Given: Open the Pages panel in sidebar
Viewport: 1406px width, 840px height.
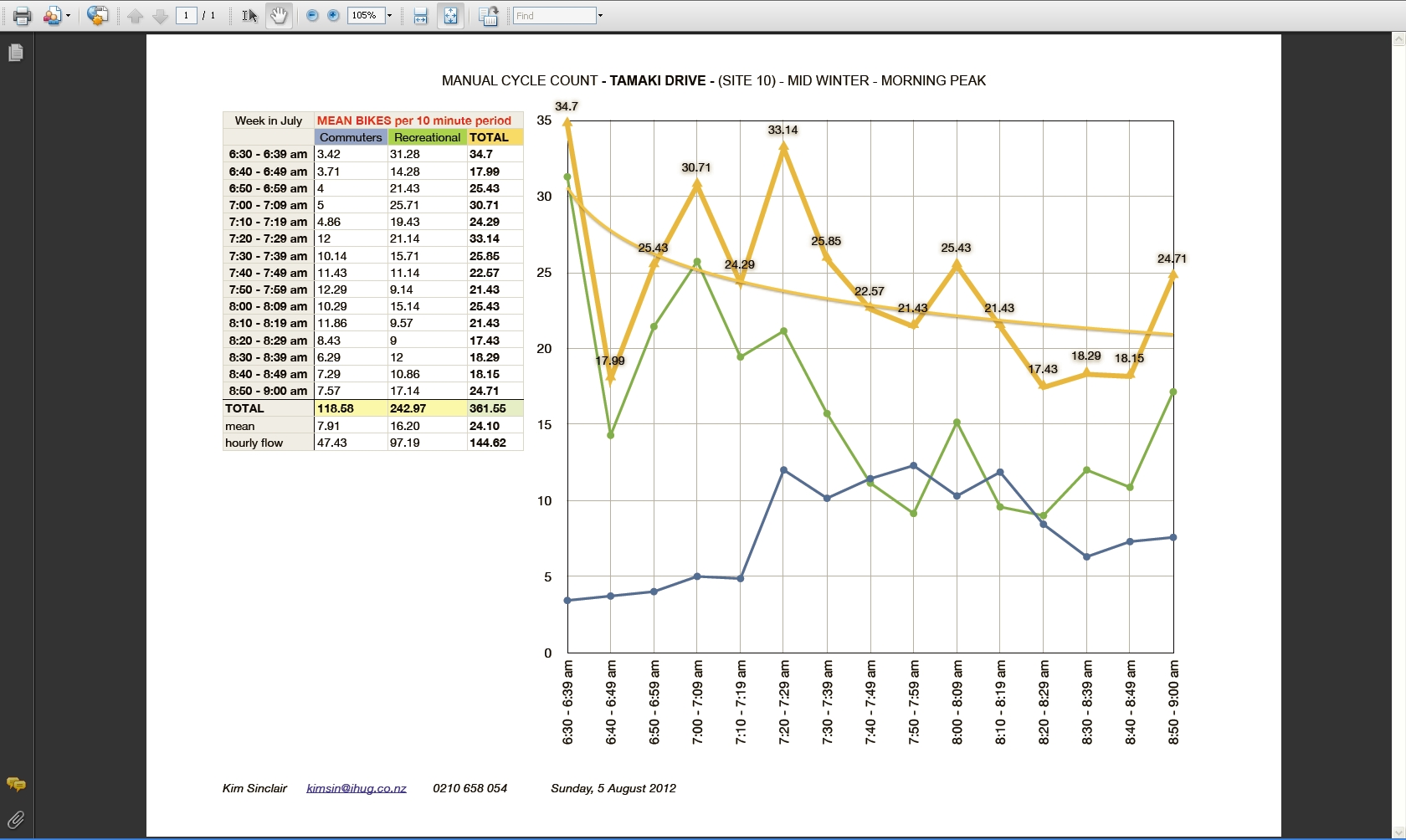Looking at the screenshot, I should [x=15, y=54].
